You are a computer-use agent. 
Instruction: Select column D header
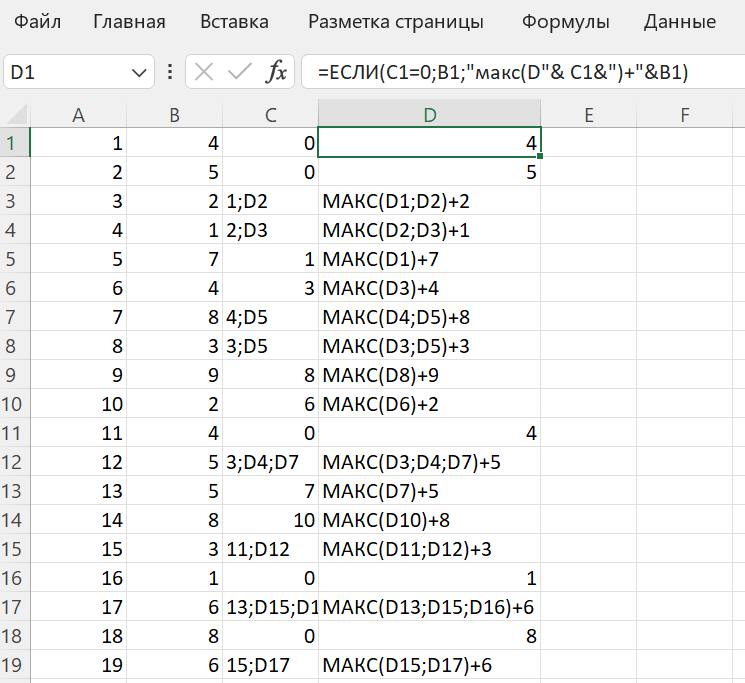click(x=429, y=115)
